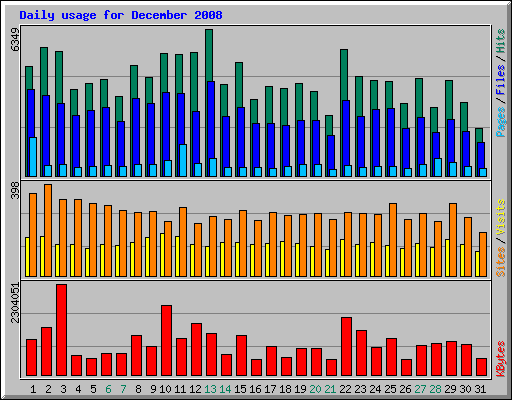Click day label '30' on x-axis
Image resolution: width=512 pixels, height=400 pixels.
[x=465, y=389]
